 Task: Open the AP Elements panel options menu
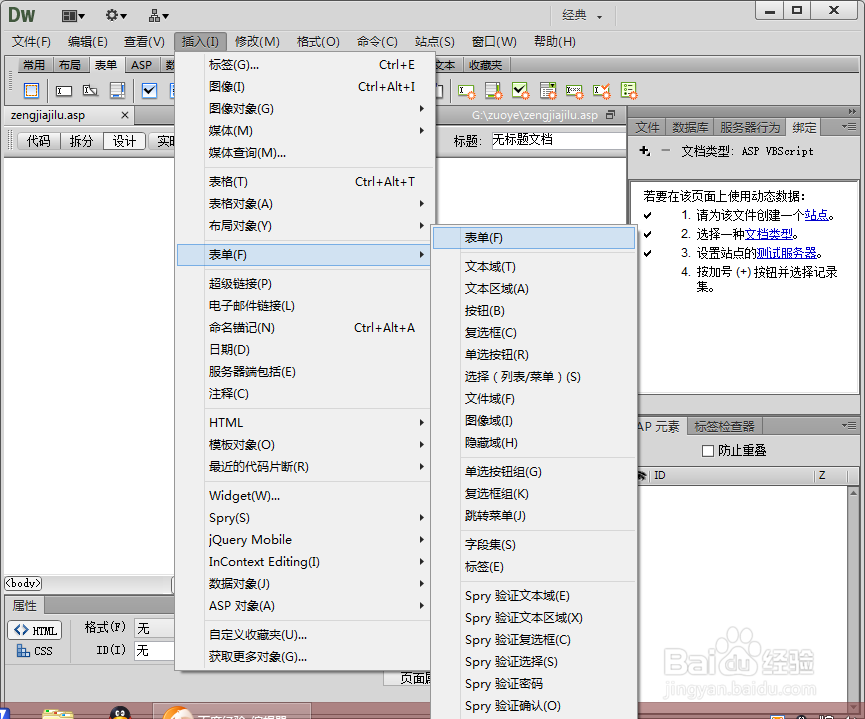coord(848,425)
